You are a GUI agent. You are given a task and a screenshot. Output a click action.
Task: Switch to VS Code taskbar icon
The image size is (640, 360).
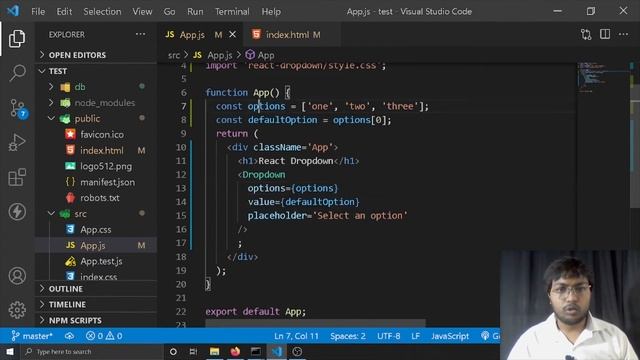coord(277,351)
